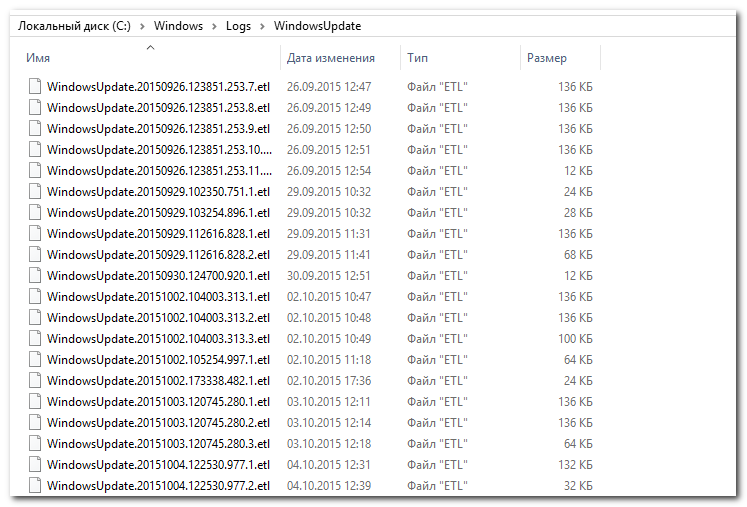Select file name WindowsUpdate.20151002.104003.313.3.etl
The height and width of the screenshot is (507, 747).
[158, 338]
